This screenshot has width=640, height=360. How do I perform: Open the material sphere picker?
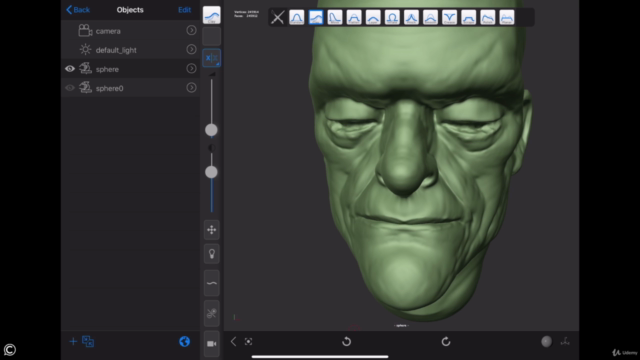pyautogui.click(x=547, y=341)
